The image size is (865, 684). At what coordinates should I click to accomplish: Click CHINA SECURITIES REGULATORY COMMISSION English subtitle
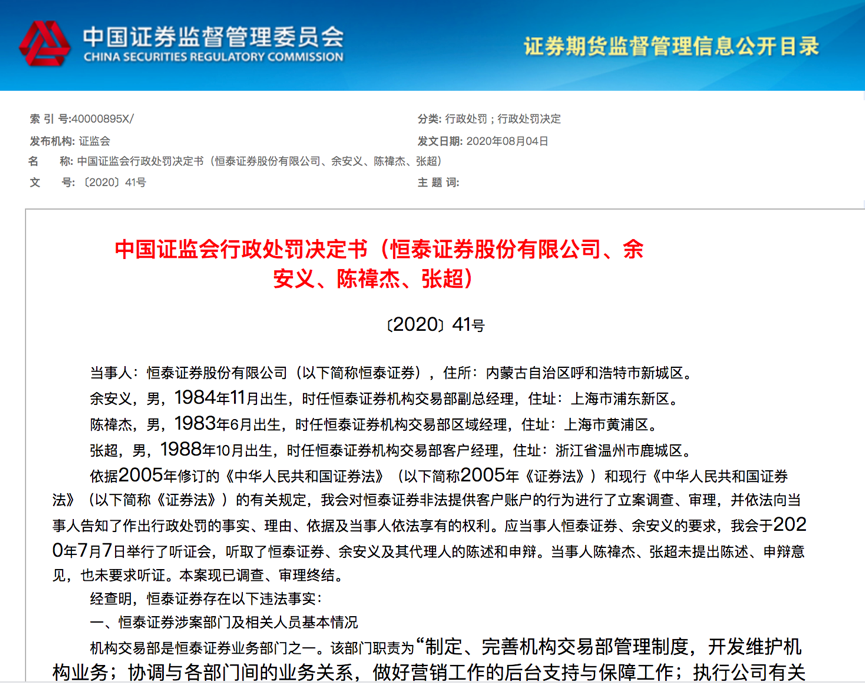213,57
